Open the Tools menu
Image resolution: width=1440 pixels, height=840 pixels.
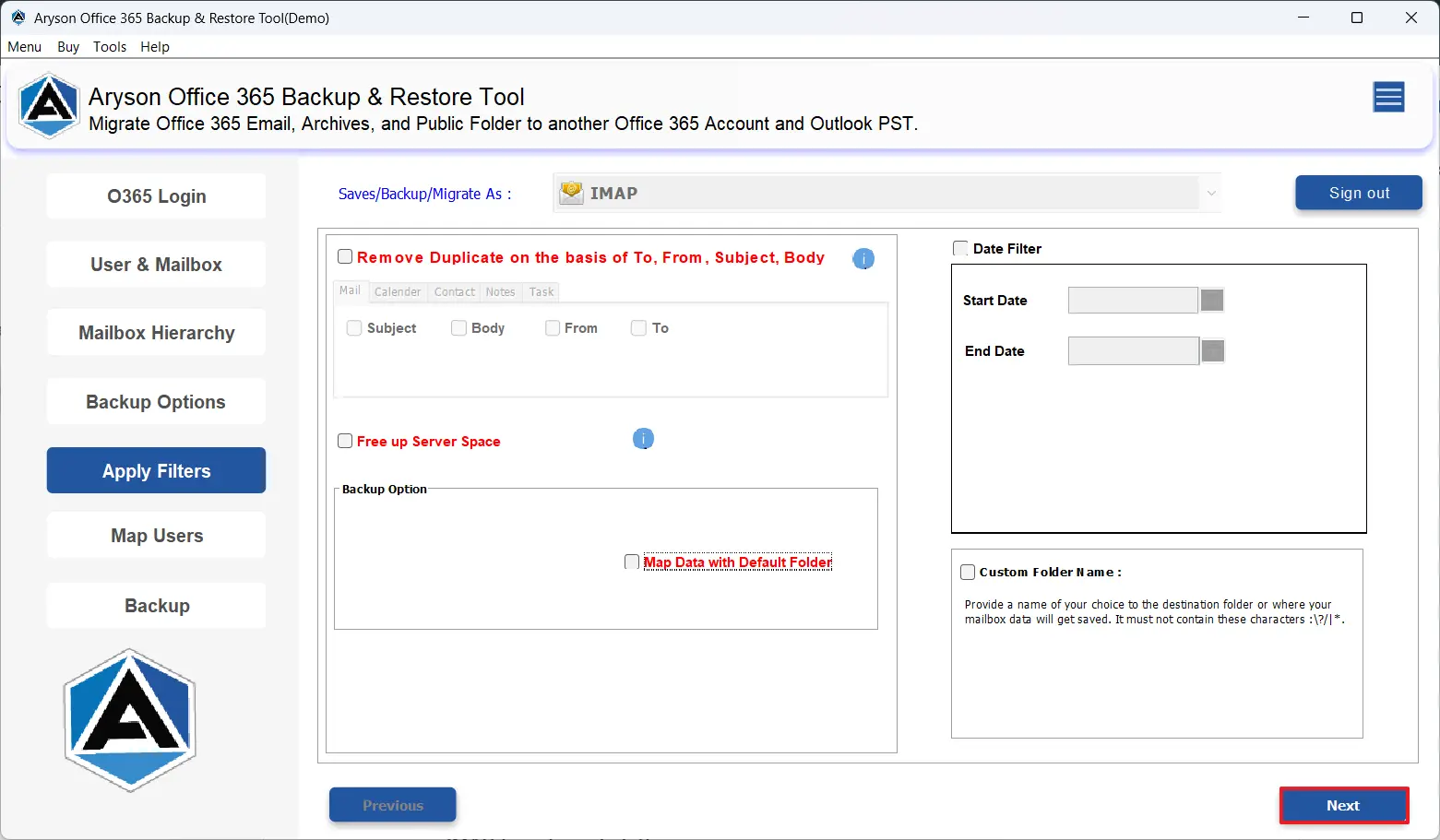tap(110, 47)
